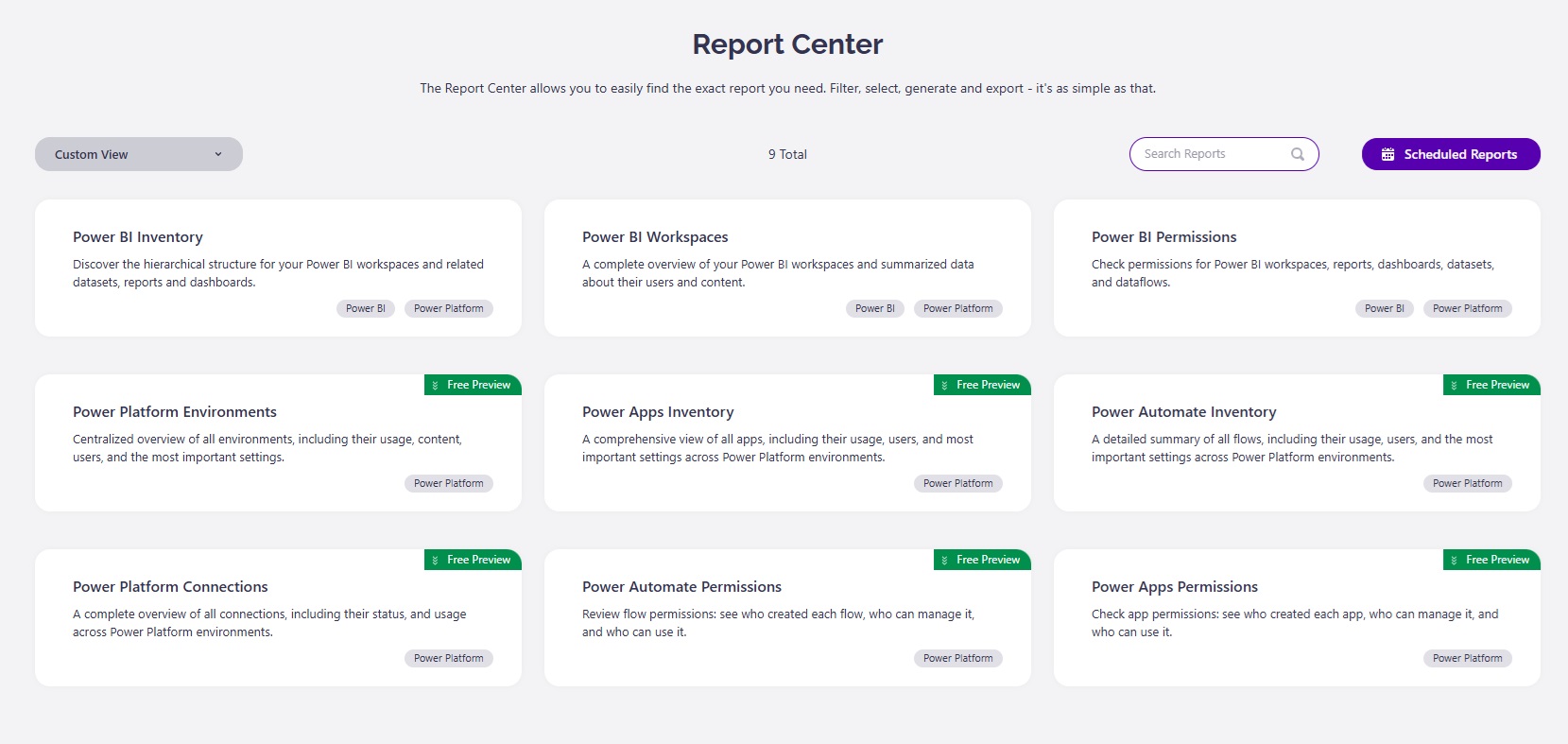
Task: Select the Power BI tag on Power BI Inventory
Action: pyautogui.click(x=366, y=308)
